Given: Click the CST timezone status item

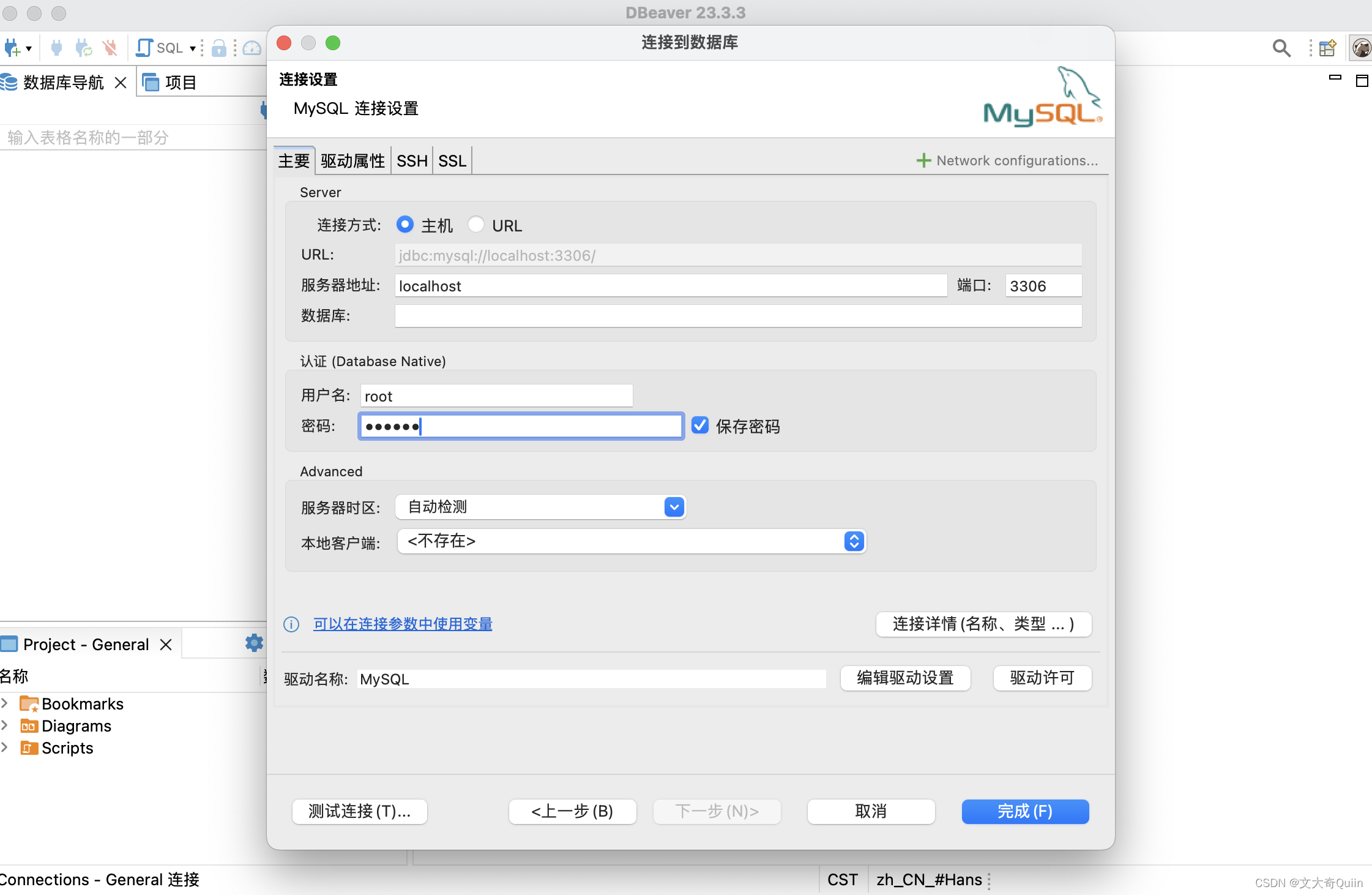Looking at the screenshot, I should (x=843, y=880).
